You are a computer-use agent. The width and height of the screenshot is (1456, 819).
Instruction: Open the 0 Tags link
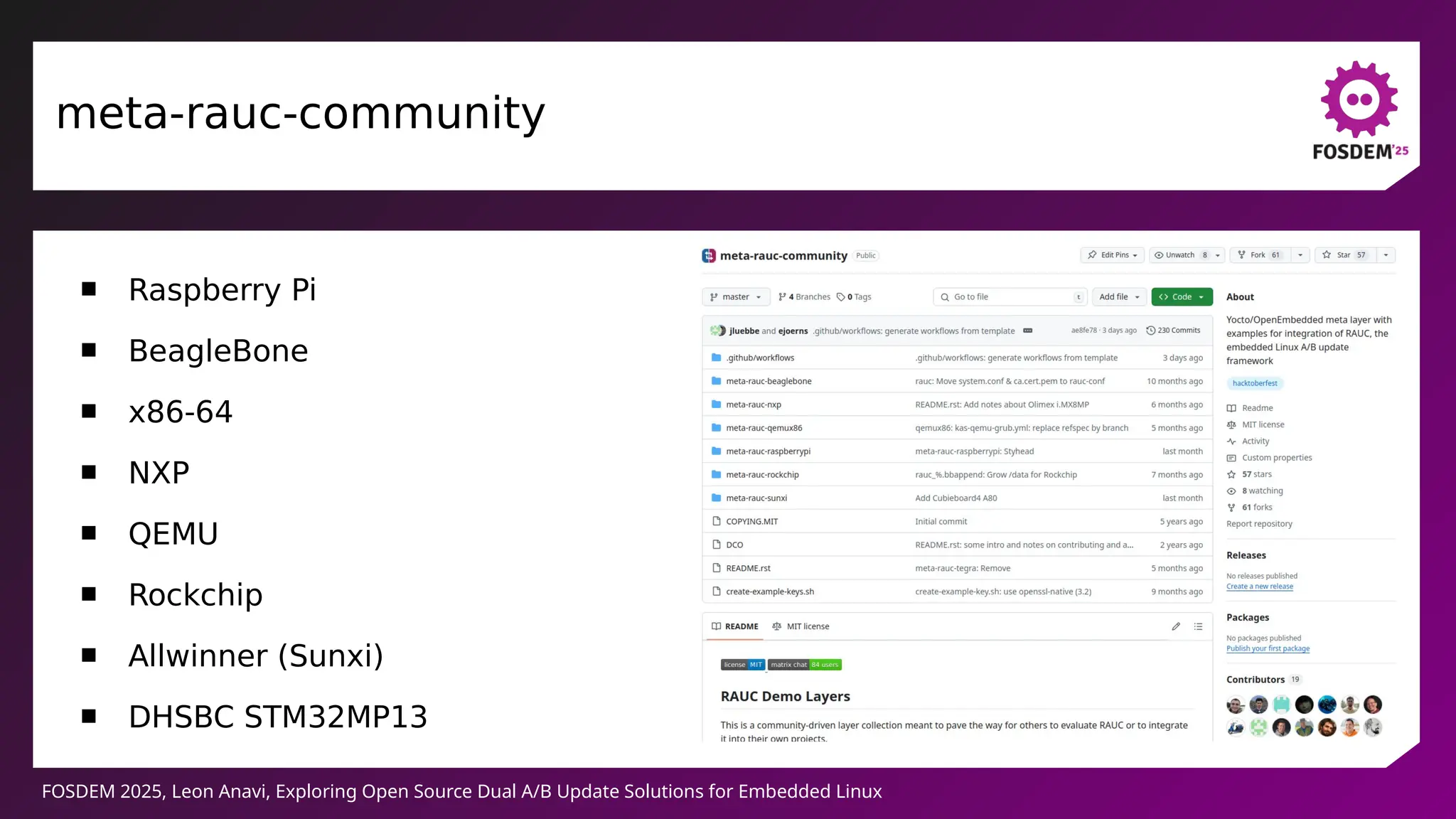854,297
